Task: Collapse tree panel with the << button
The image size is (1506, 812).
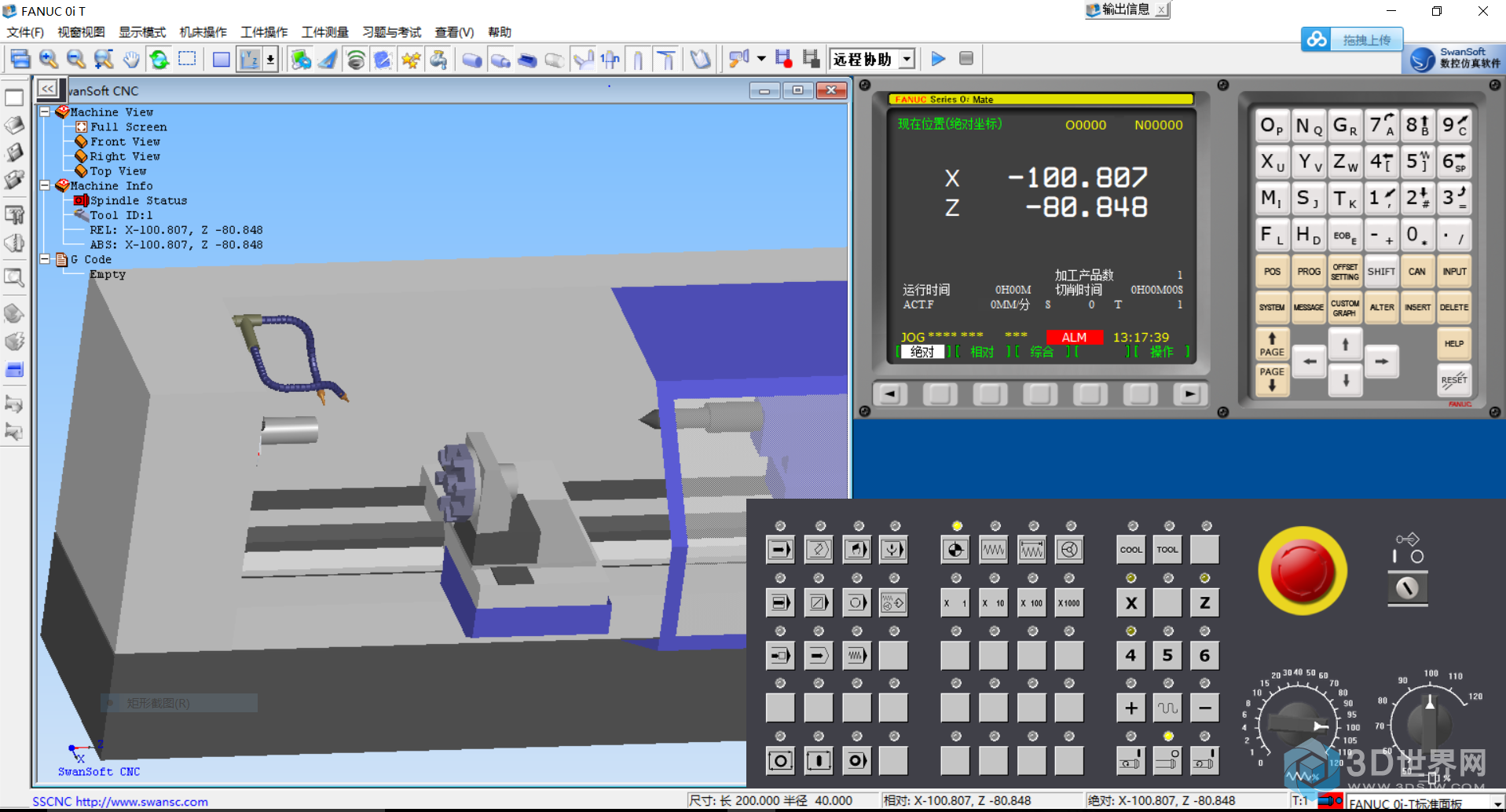Action: (48, 89)
